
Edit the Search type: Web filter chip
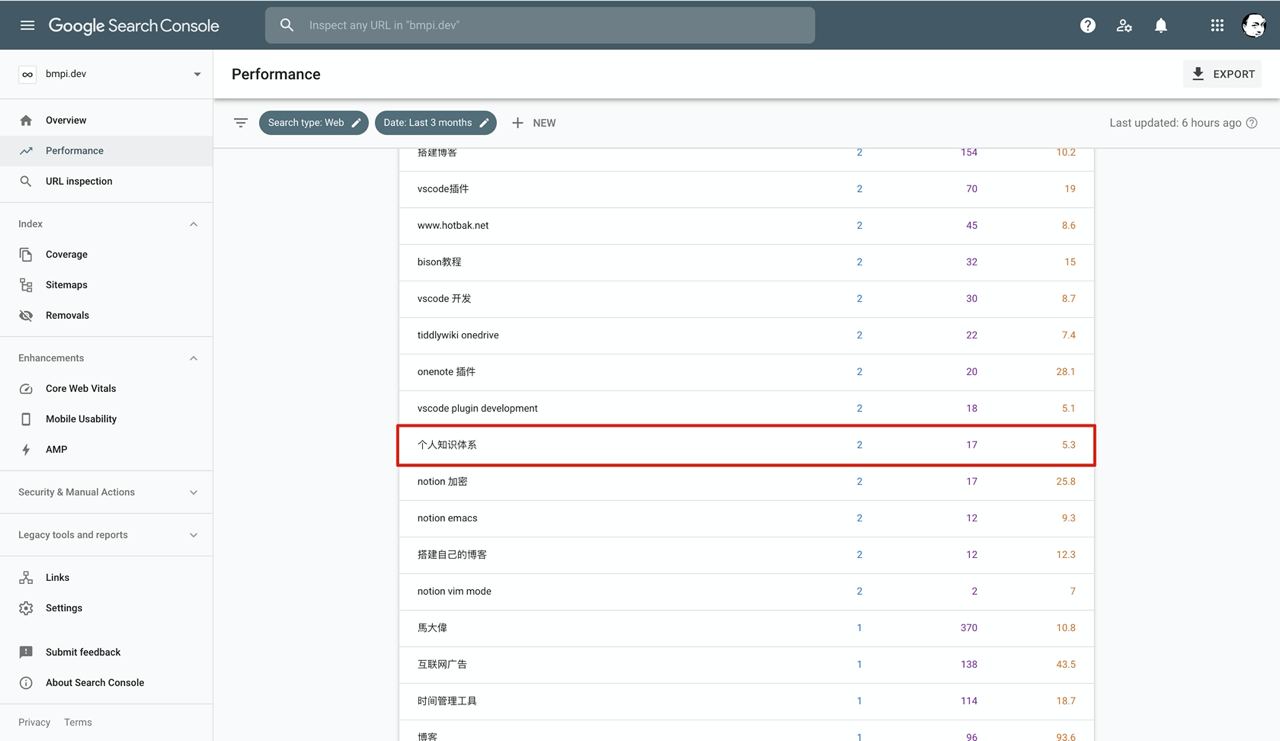click(313, 123)
